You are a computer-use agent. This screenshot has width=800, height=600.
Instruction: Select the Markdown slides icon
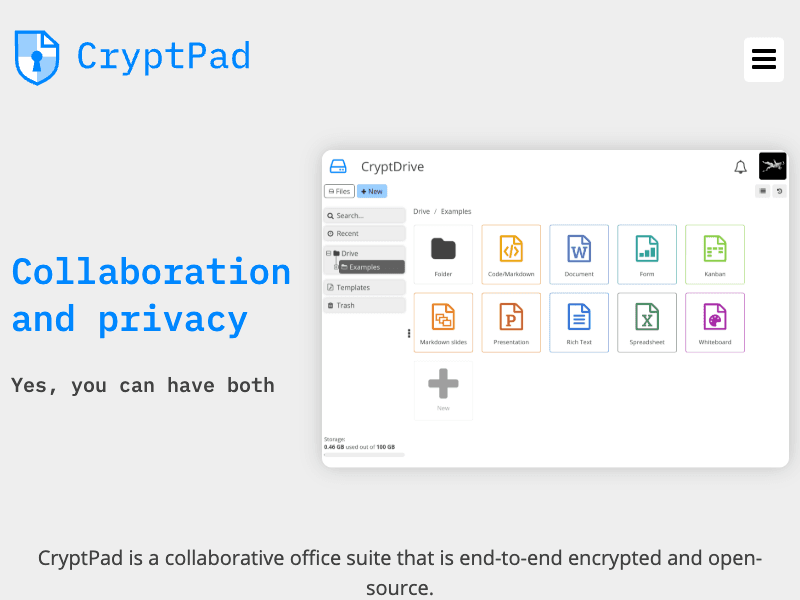tap(443, 322)
